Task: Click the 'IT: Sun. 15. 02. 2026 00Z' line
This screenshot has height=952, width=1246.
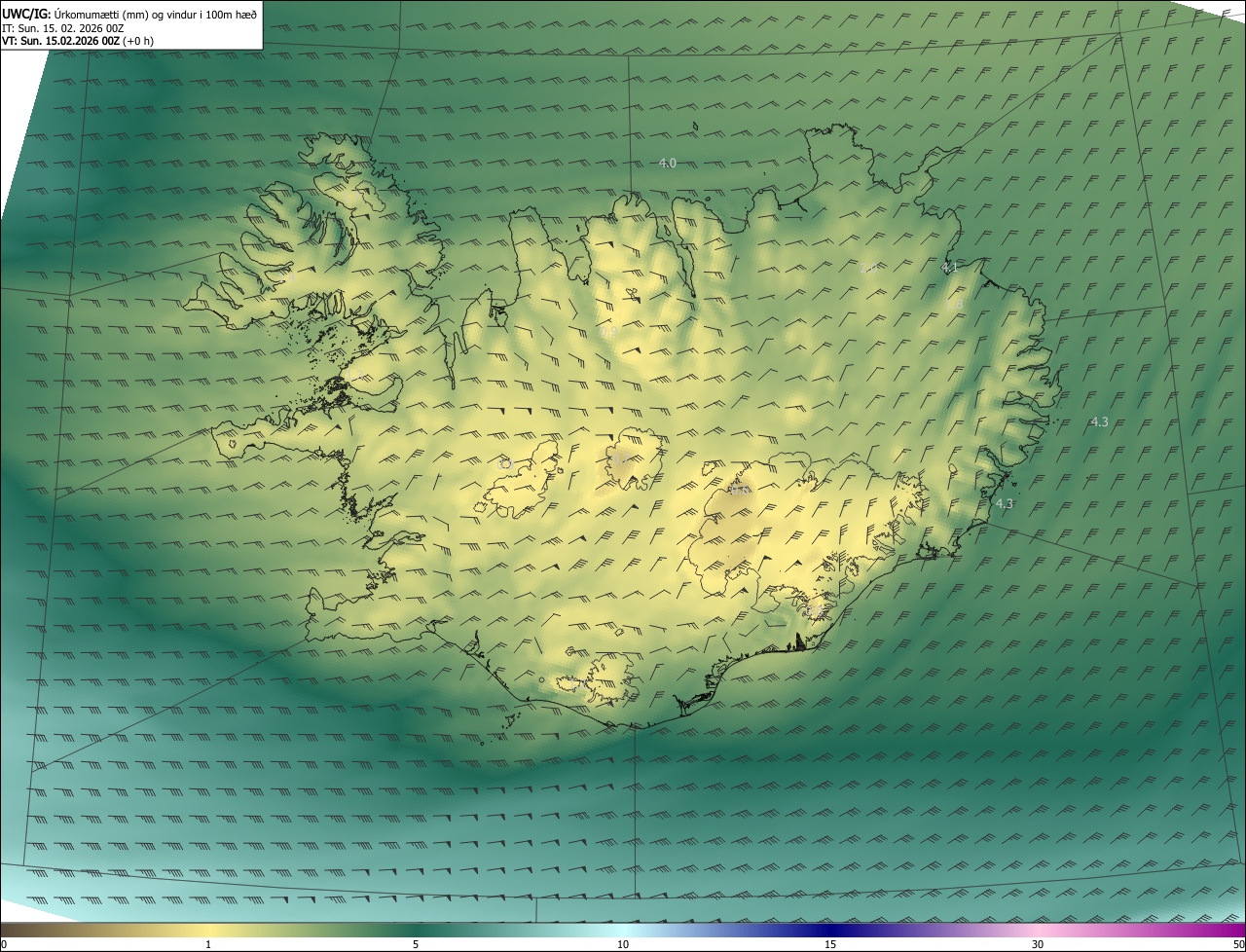Action: 62,28
